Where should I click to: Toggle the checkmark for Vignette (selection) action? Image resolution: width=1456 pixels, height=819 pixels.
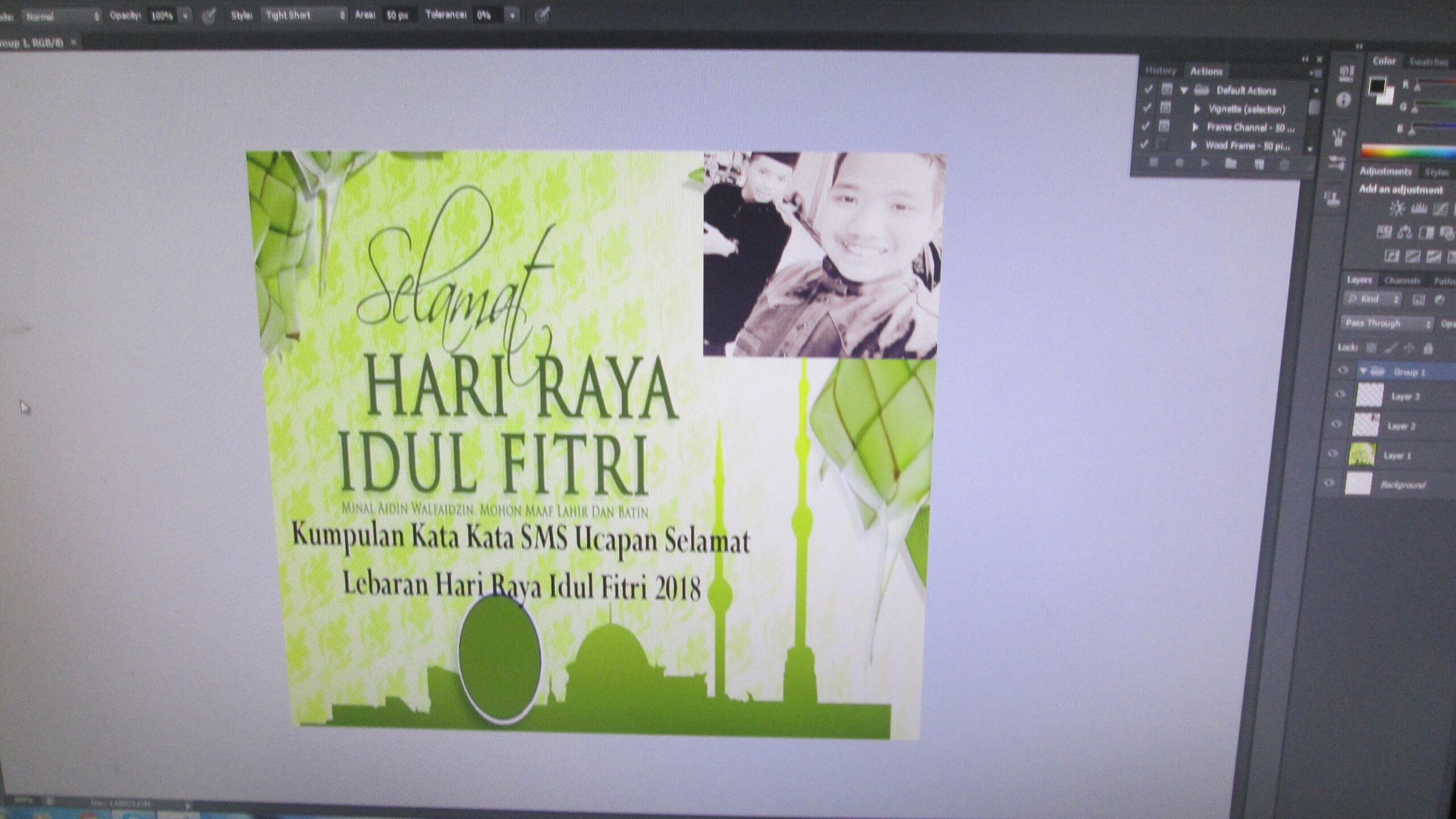click(1147, 107)
